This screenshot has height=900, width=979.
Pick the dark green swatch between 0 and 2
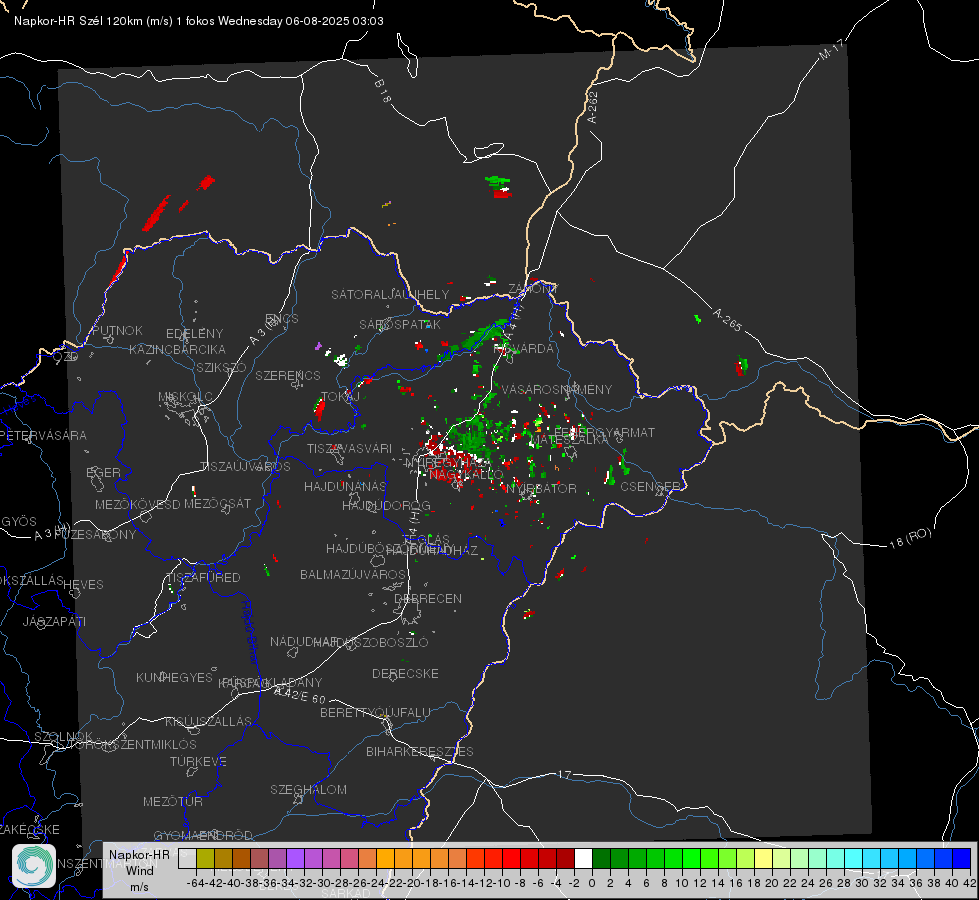point(601,858)
